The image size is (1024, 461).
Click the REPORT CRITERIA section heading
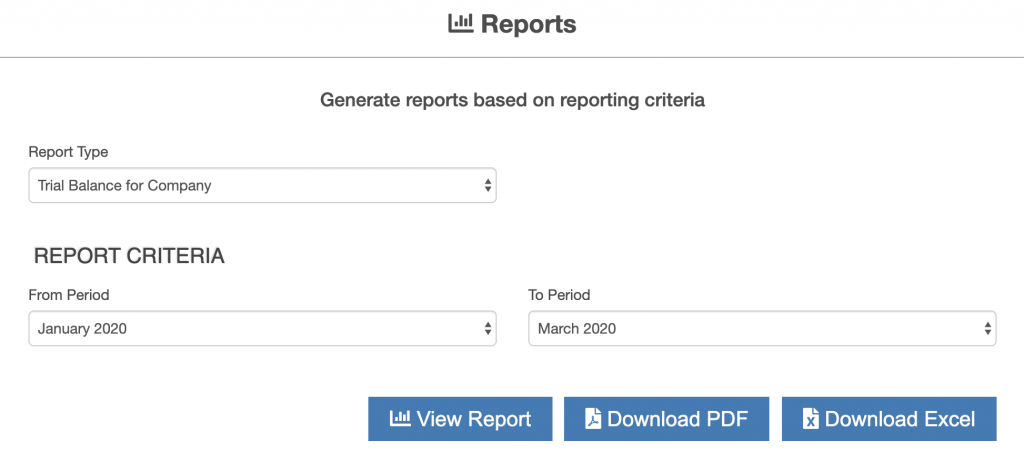click(x=129, y=256)
